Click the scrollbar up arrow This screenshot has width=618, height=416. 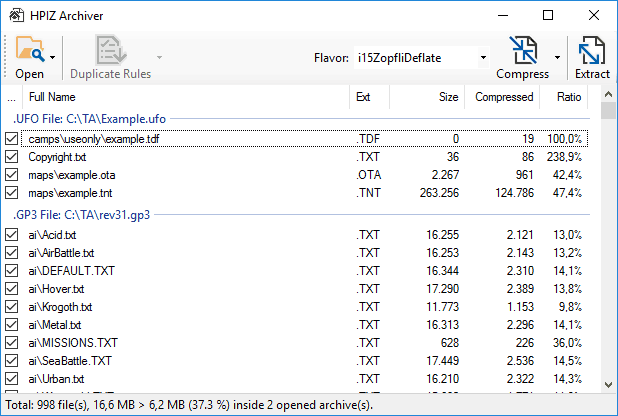[609, 95]
